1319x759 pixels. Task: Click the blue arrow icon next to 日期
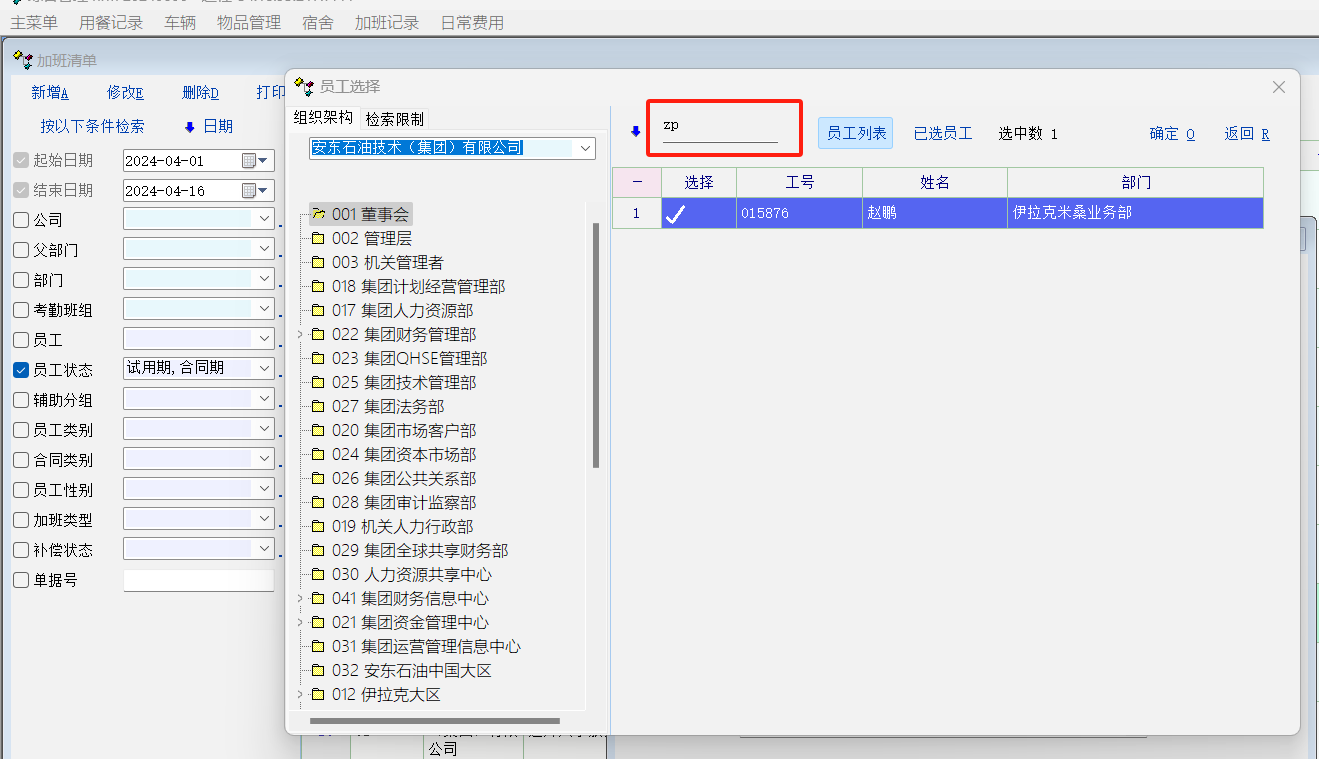190,127
